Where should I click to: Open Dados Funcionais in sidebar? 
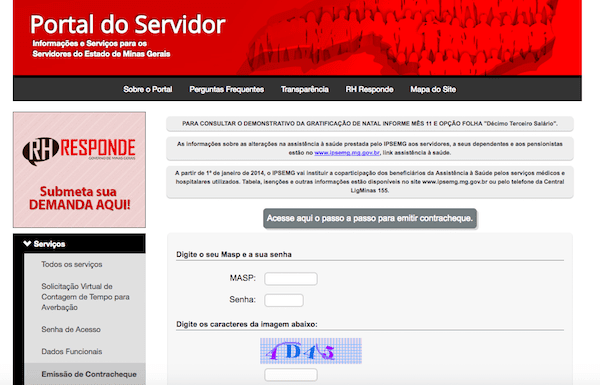tap(72, 351)
